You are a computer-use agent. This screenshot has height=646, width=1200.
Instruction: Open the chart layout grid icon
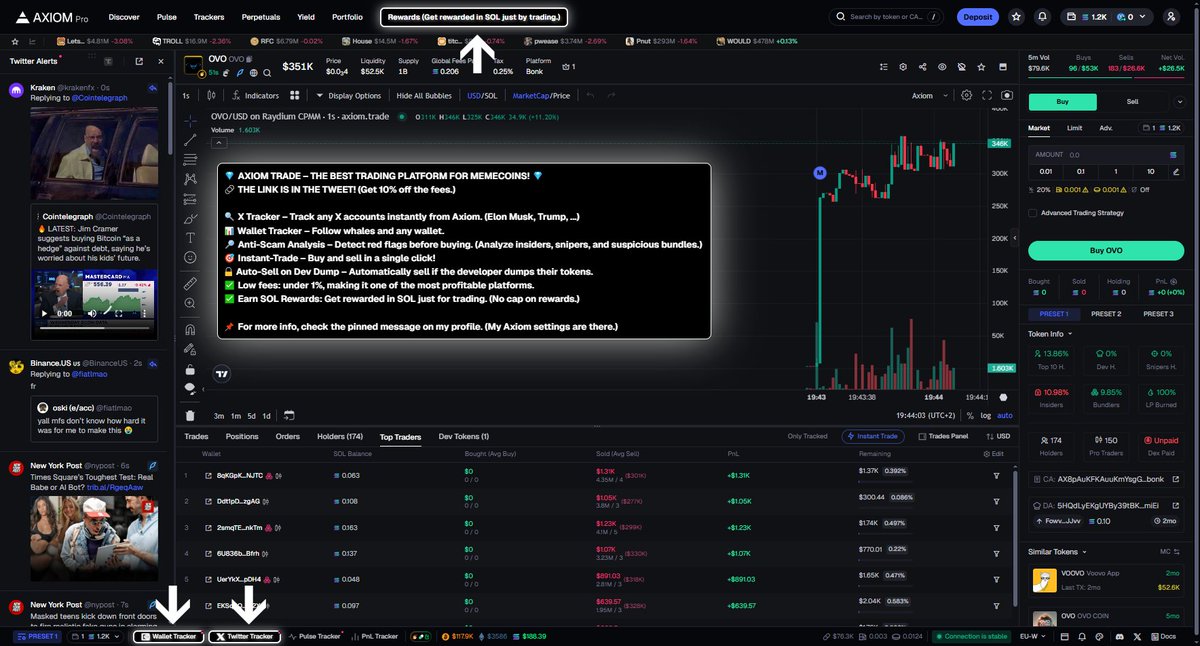coord(295,96)
